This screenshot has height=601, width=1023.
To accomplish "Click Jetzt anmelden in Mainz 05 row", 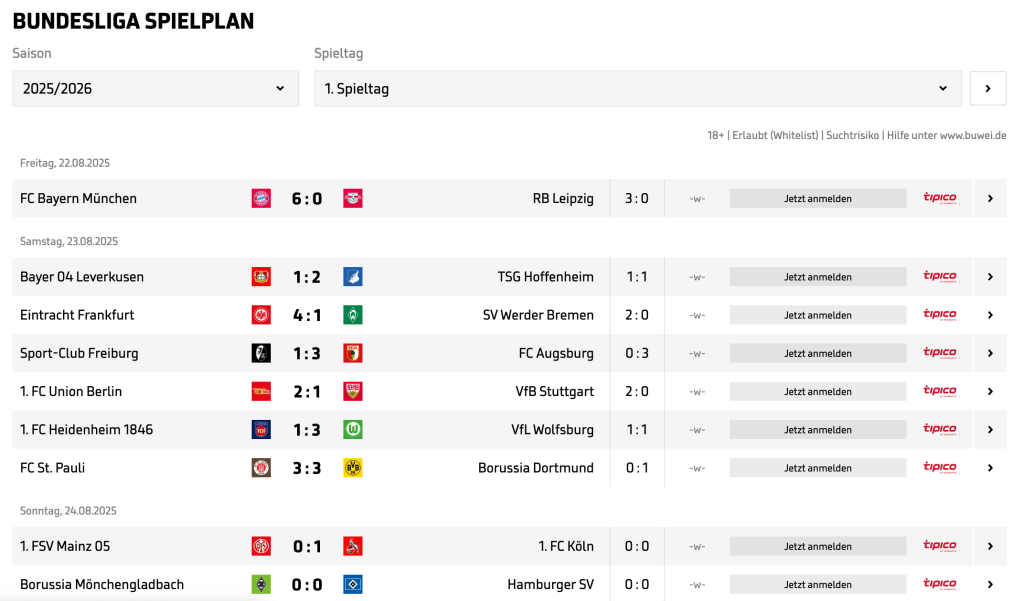I will pyautogui.click(x=817, y=546).
